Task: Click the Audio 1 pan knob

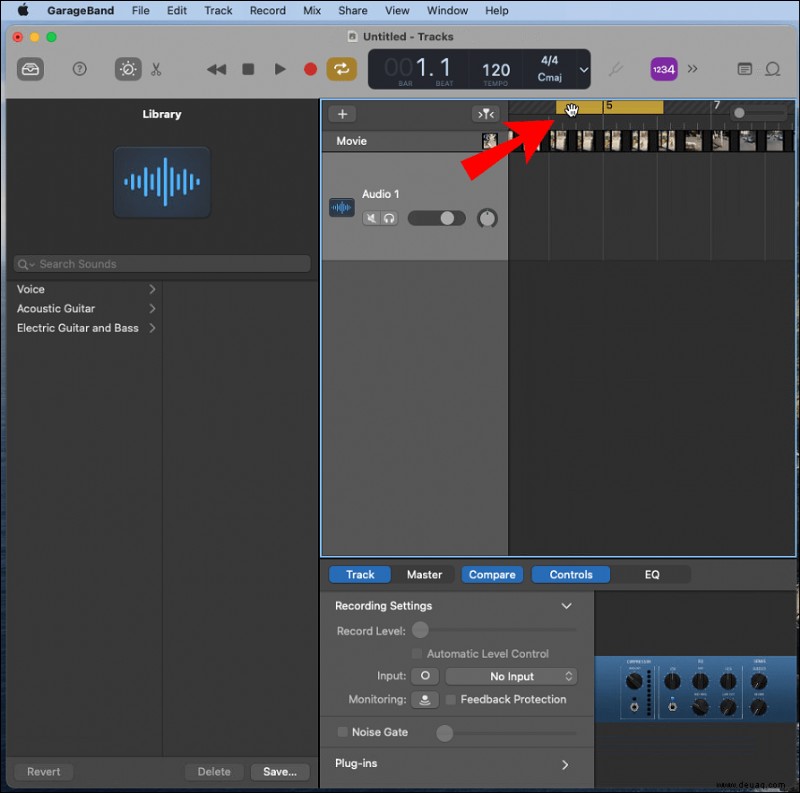Action: (x=487, y=218)
